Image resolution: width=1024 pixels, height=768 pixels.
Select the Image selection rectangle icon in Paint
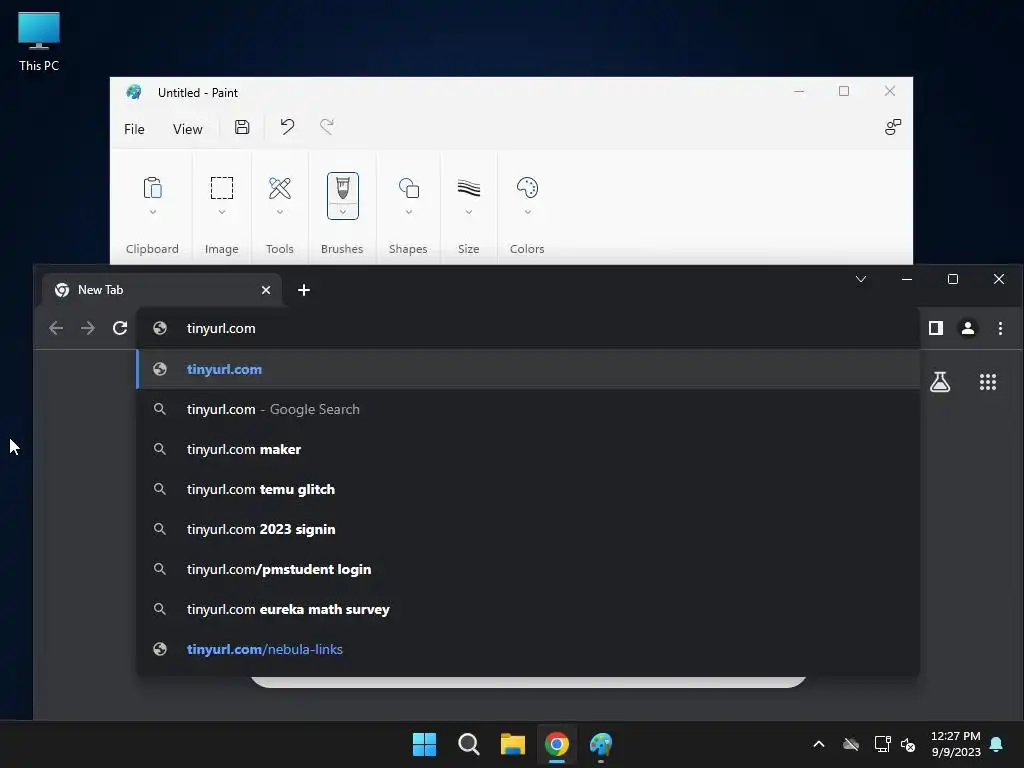(221, 188)
